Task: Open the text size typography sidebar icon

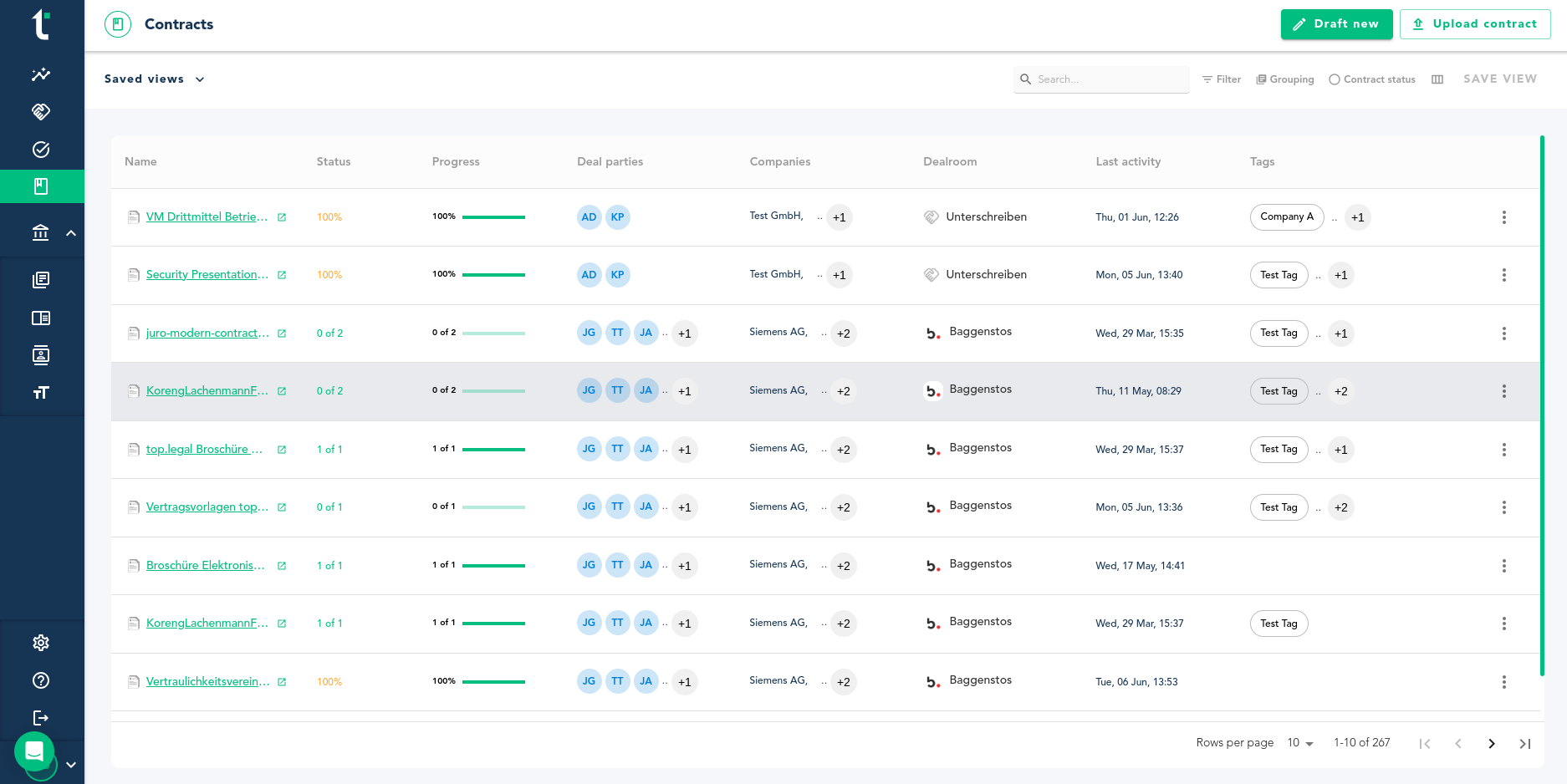Action: 41,393
